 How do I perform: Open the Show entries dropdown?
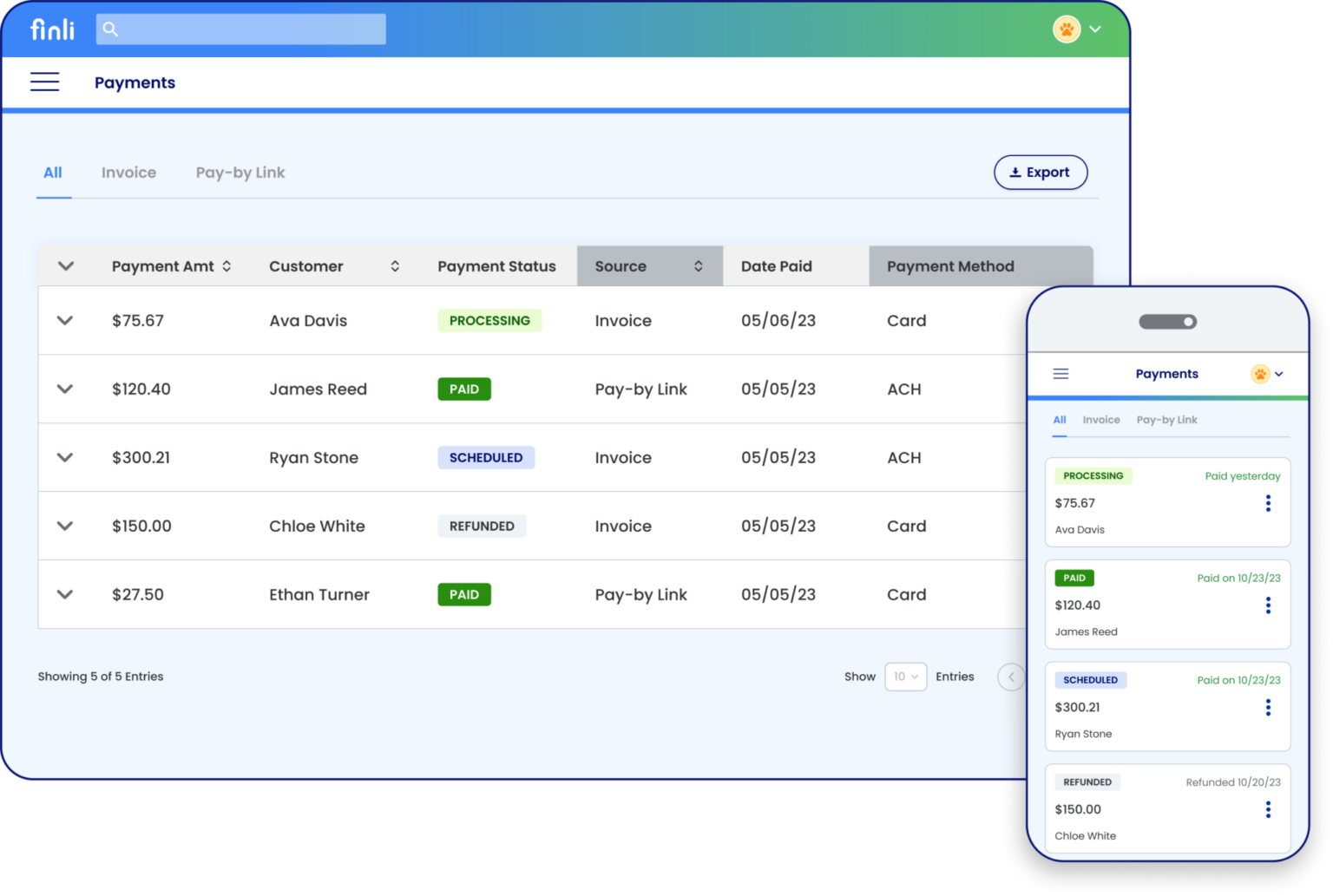(905, 677)
